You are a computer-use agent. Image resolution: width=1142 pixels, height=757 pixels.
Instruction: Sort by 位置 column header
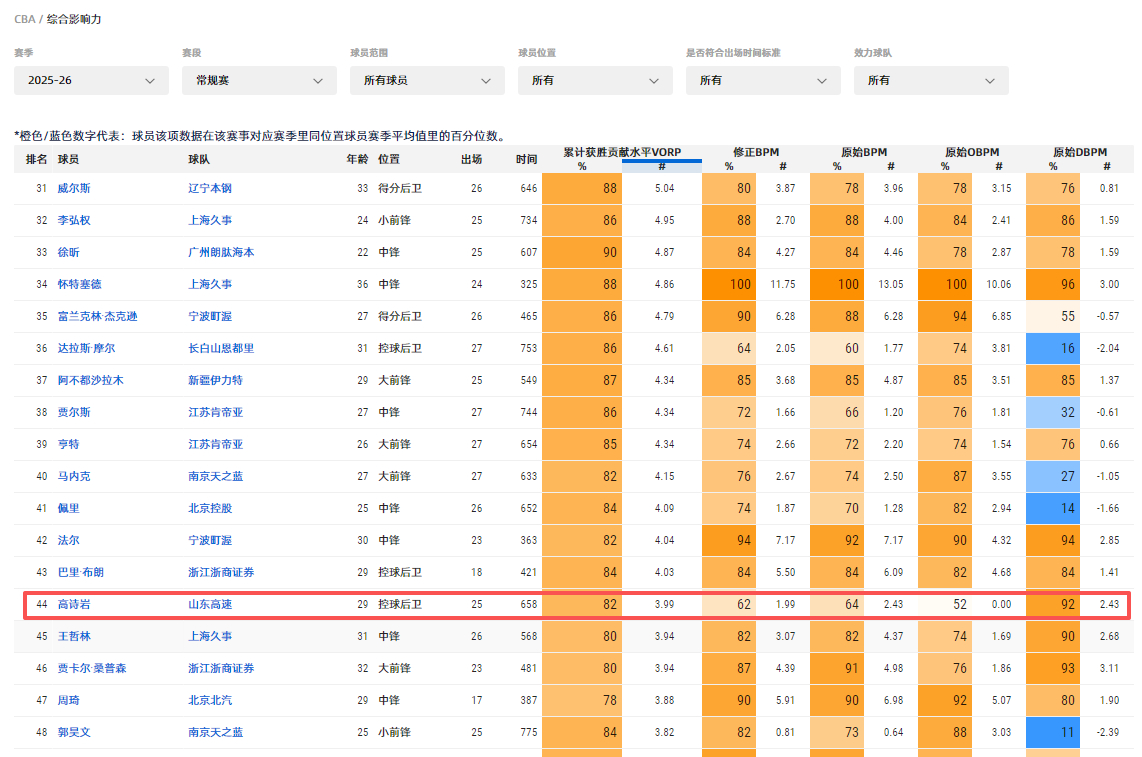389,159
